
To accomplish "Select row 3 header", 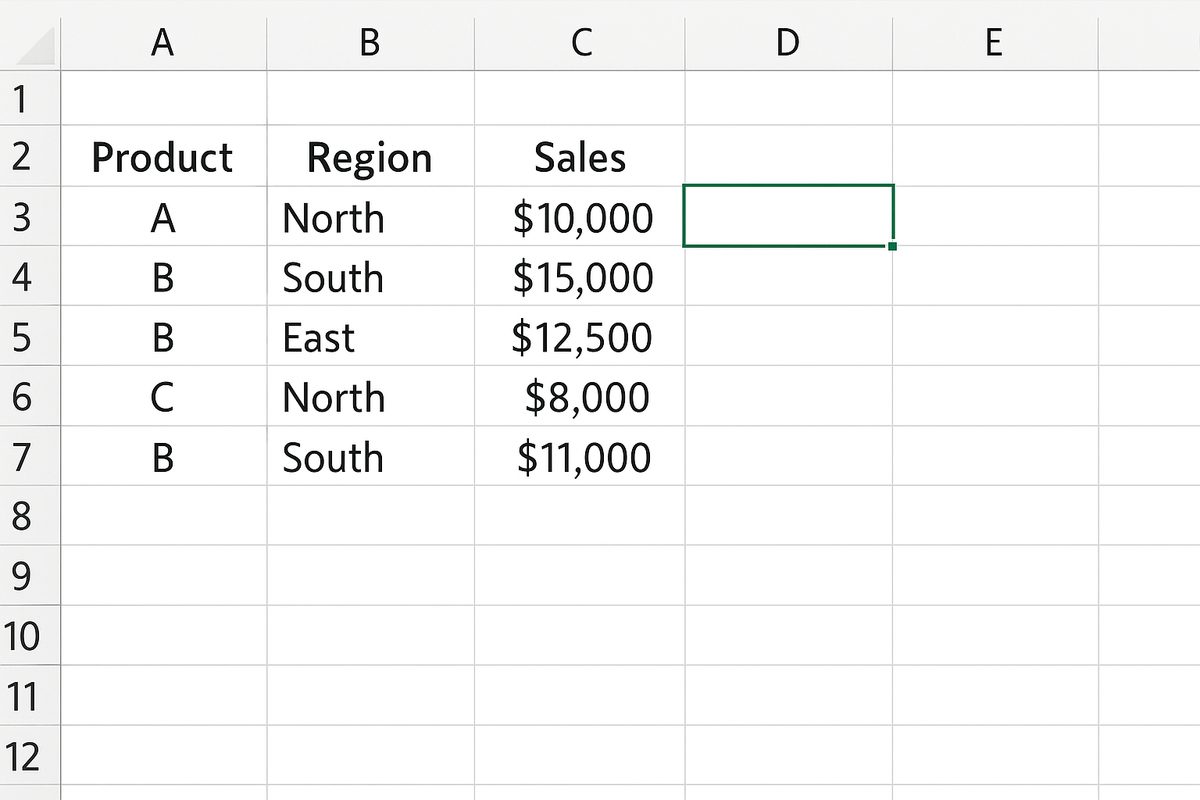I will pyautogui.click(x=30, y=215).
